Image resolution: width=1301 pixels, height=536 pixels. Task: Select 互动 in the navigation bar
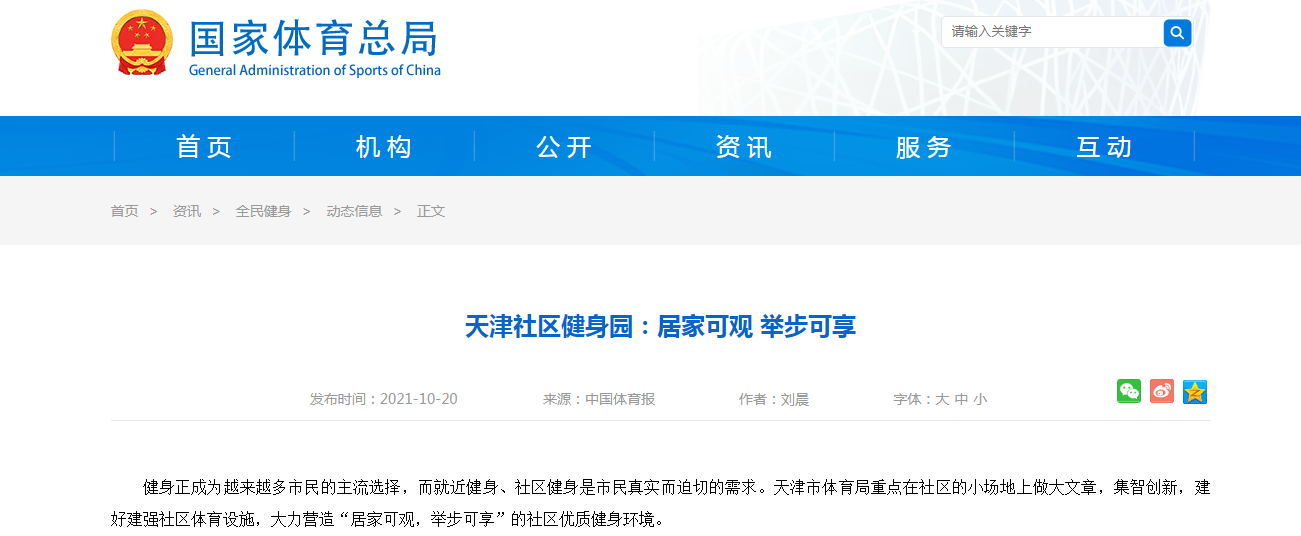coord(1104,147)
